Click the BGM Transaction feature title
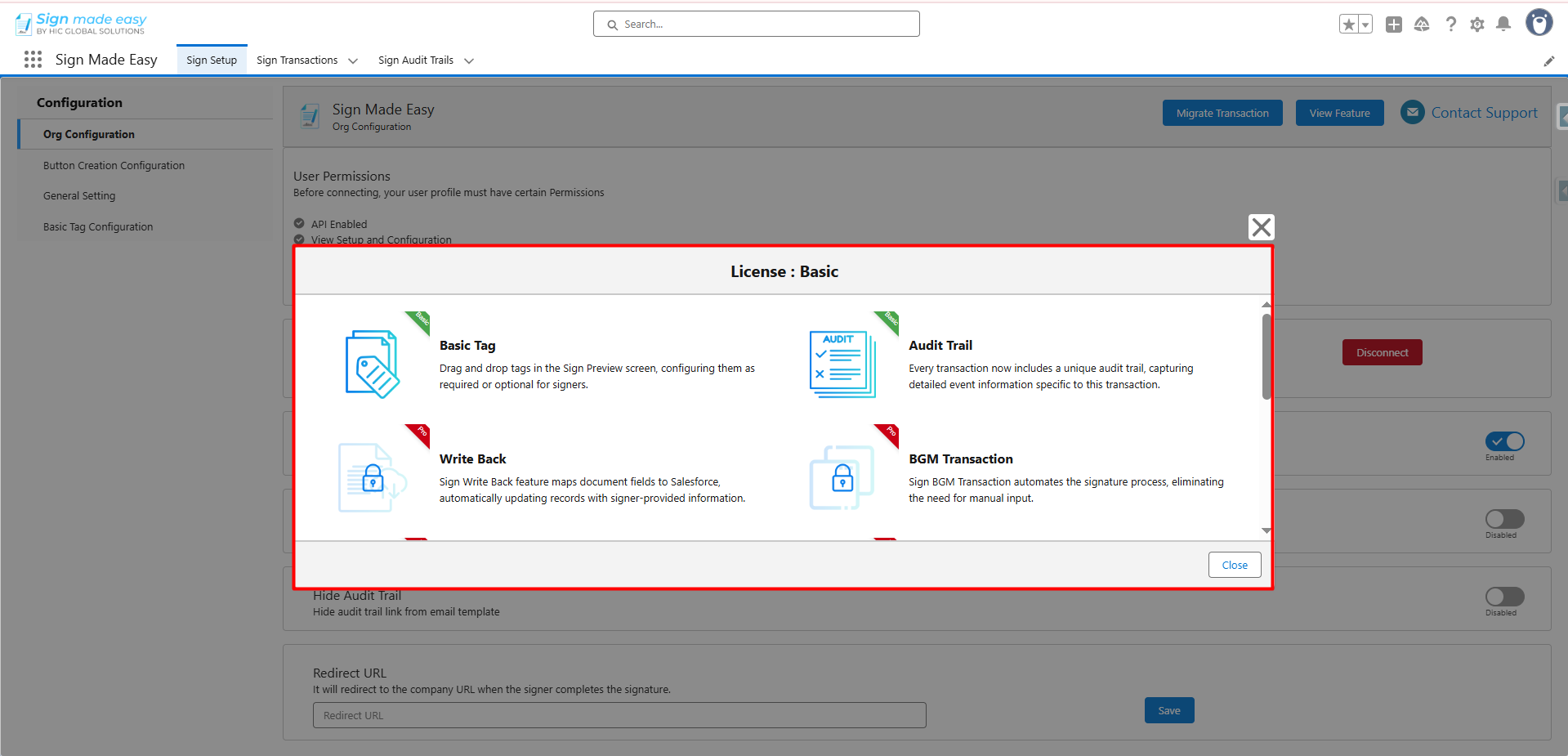 961,459
